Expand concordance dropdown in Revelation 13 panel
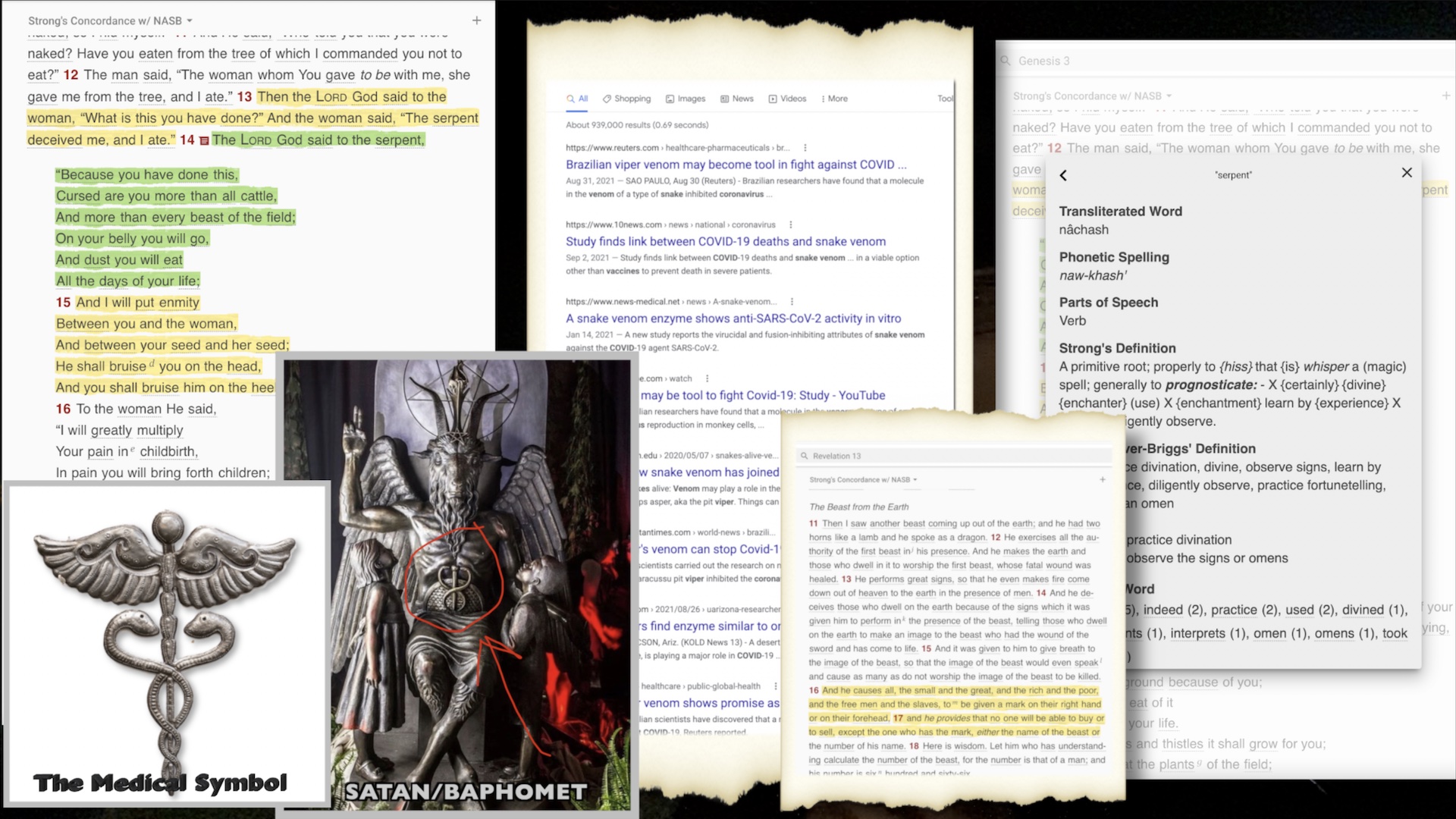1456x819 pixels. tap(863, 479)
